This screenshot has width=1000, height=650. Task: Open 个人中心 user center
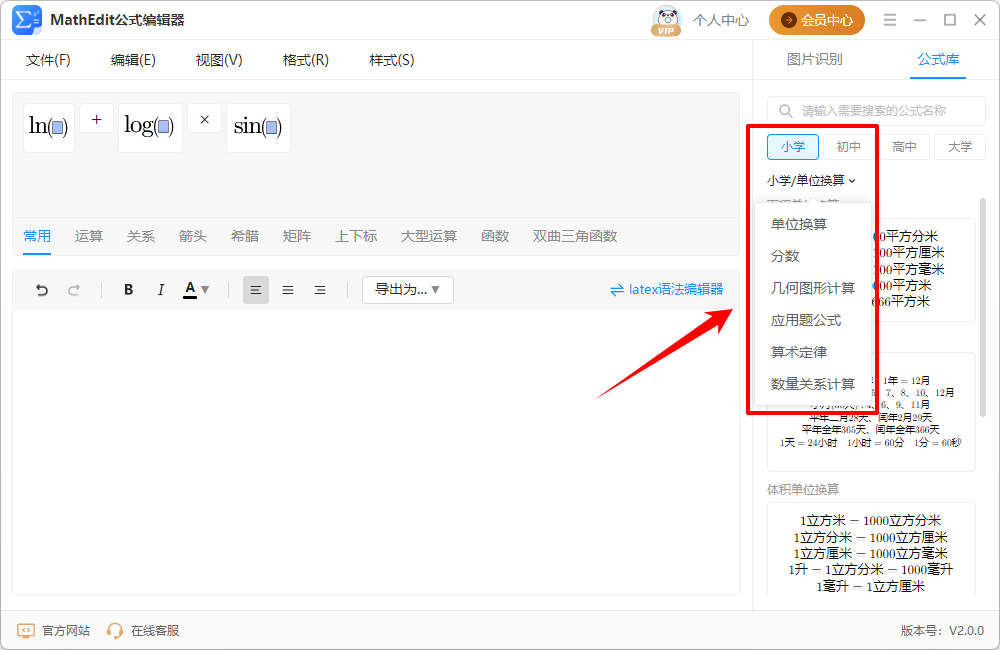721,20
